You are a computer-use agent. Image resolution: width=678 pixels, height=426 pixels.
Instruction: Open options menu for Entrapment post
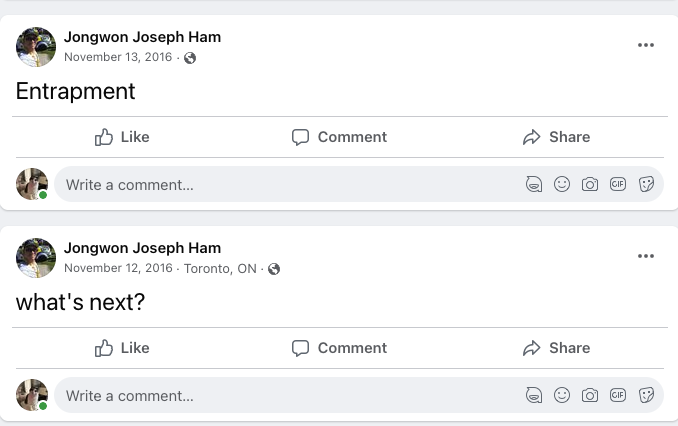646,45
